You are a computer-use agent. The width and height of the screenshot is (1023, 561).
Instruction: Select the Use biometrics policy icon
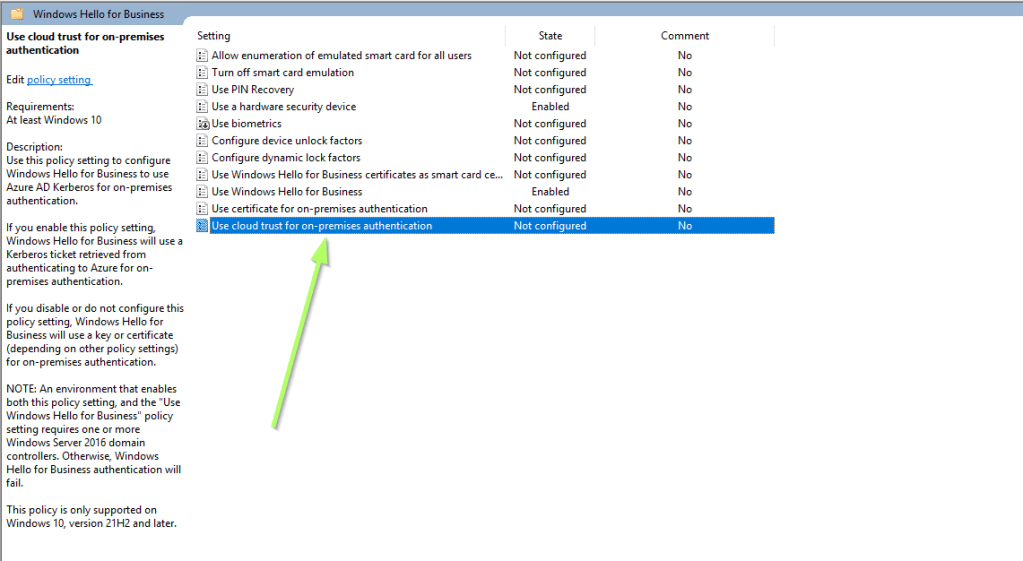pos(203,124)
